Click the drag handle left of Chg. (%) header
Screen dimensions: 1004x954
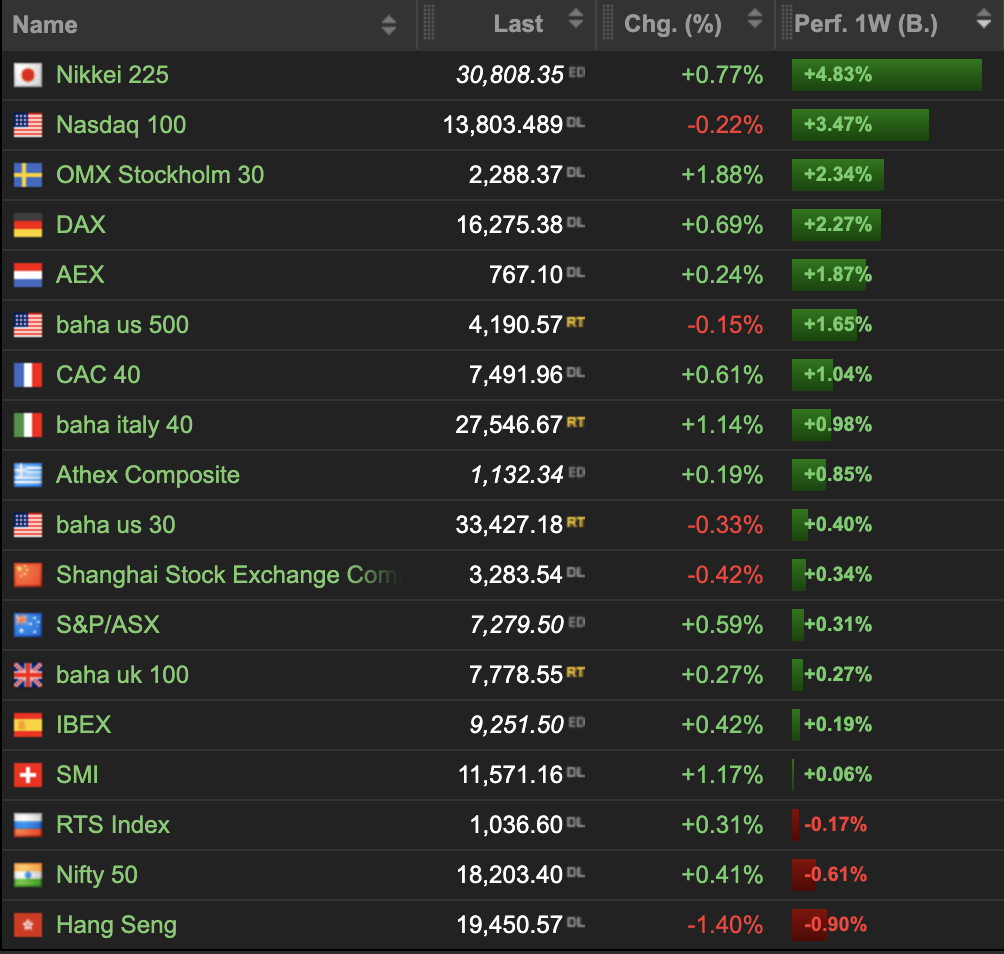click(x=608, y=23)
